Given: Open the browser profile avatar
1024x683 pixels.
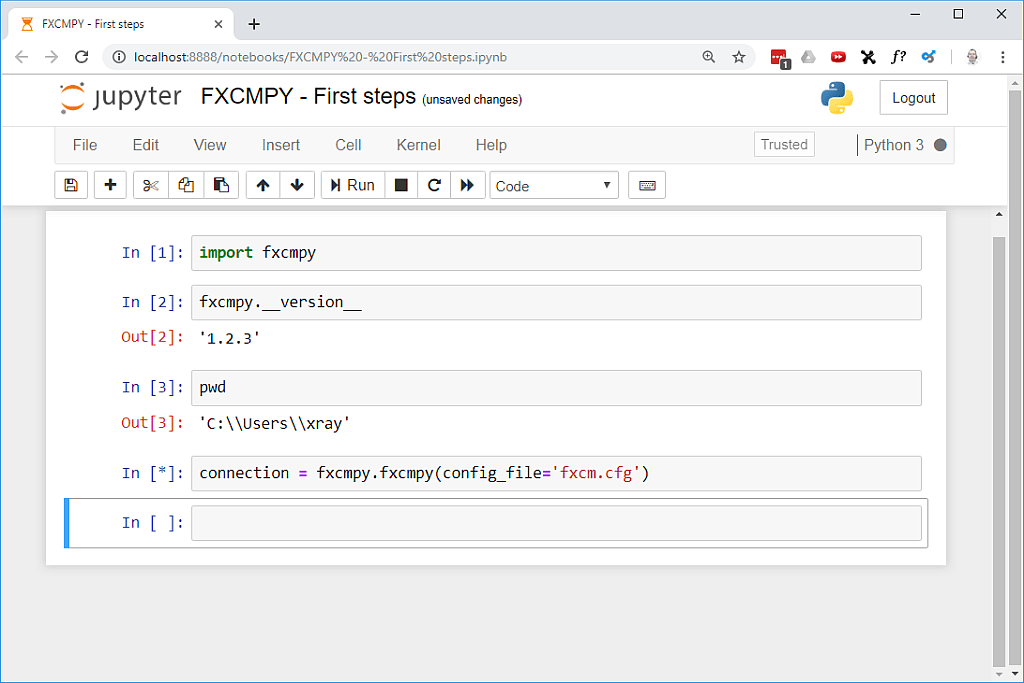Looking at the screenshot, I should [x=972, y=57].
